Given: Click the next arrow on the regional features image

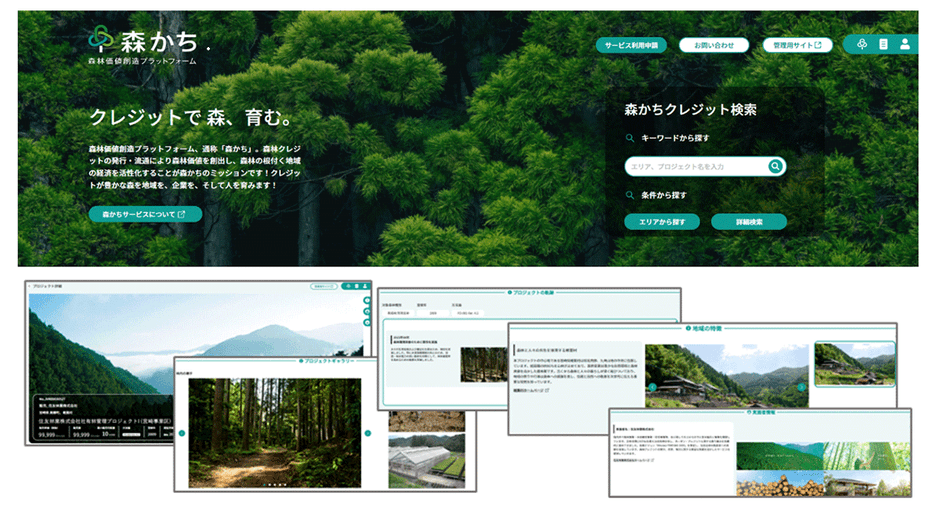Looking at the screenshot, I should (x=800, y=387).
